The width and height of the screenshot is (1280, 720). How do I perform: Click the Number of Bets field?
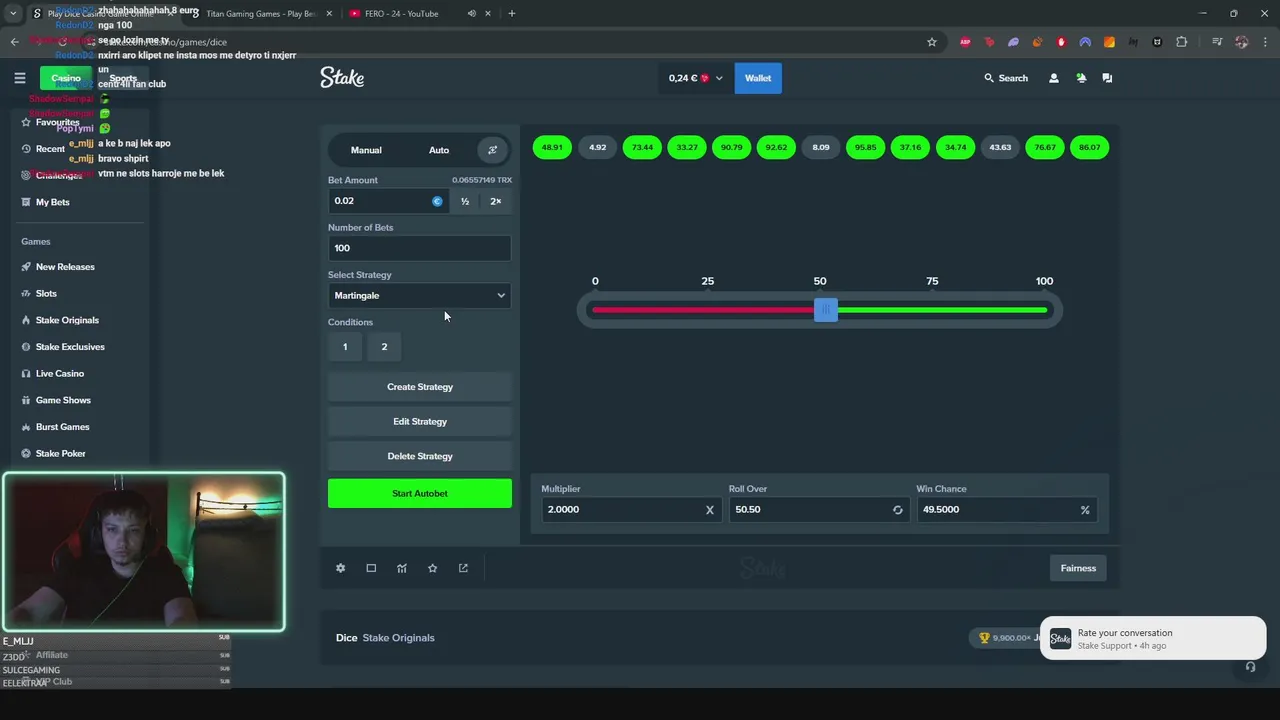pyautogui.click(x=419, y=248)
